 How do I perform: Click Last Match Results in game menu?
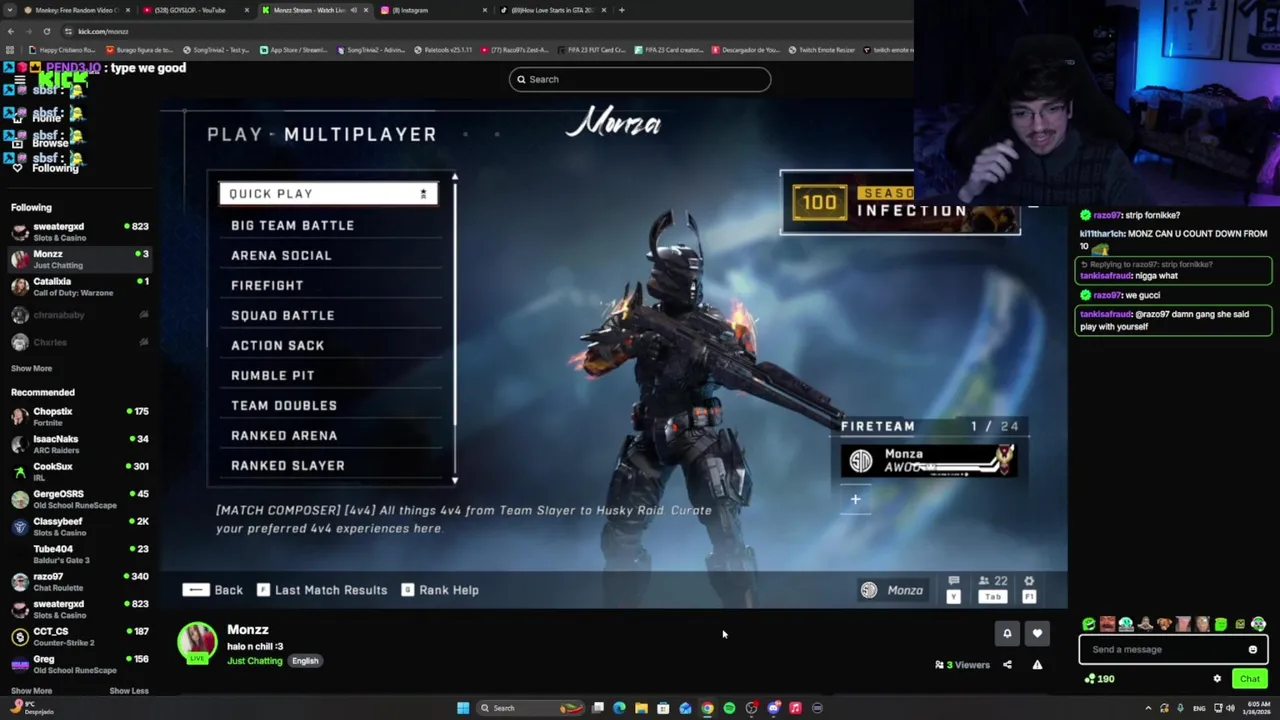[322, 590]
